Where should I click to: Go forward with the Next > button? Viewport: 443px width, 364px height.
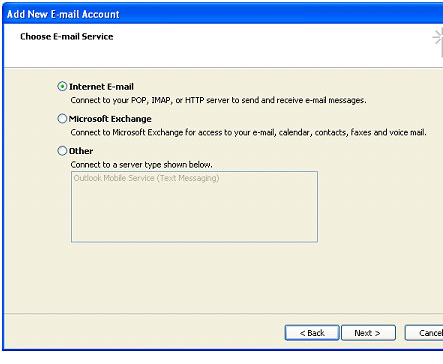368,333
